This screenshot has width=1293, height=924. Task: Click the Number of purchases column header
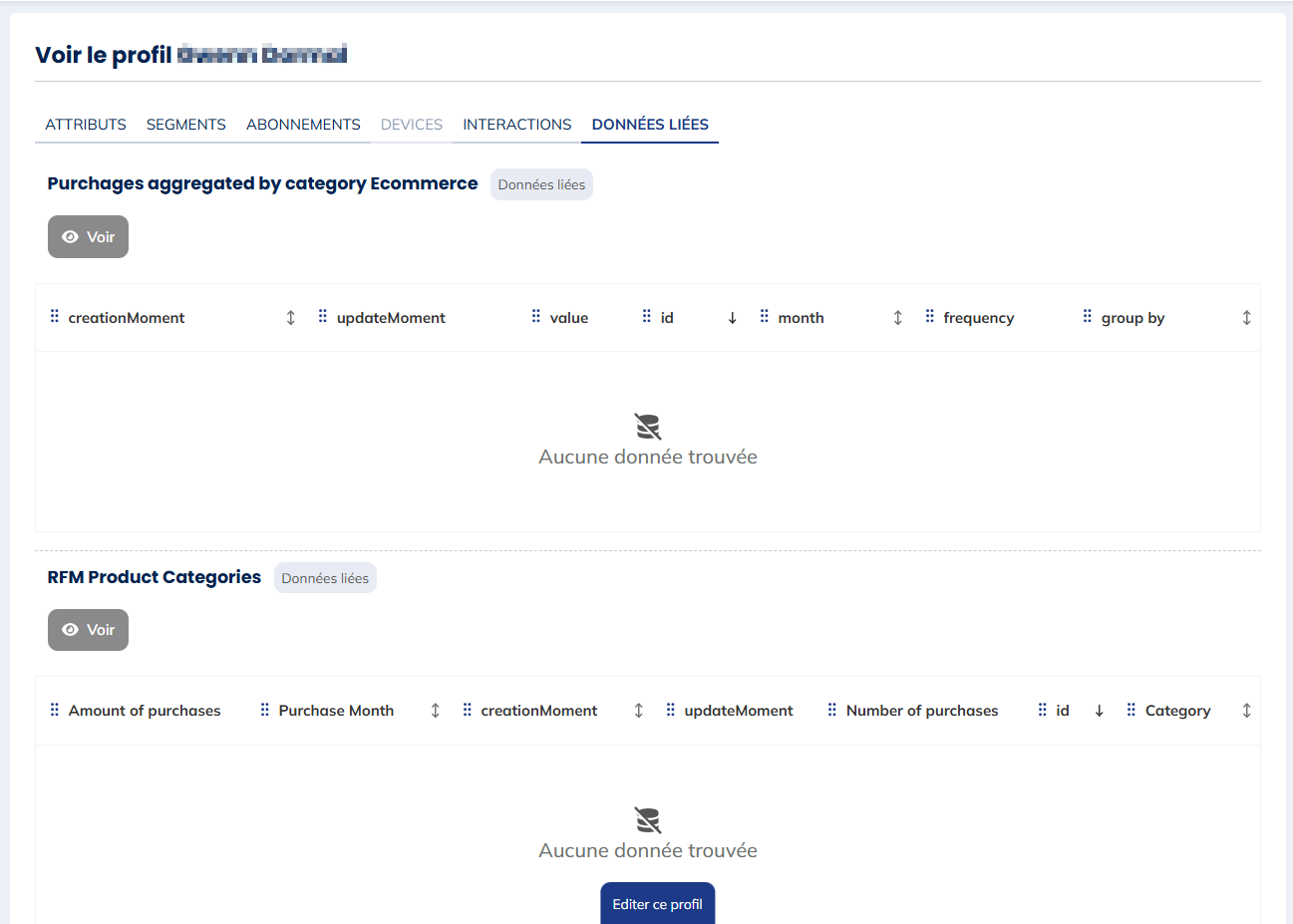[921, 711]
